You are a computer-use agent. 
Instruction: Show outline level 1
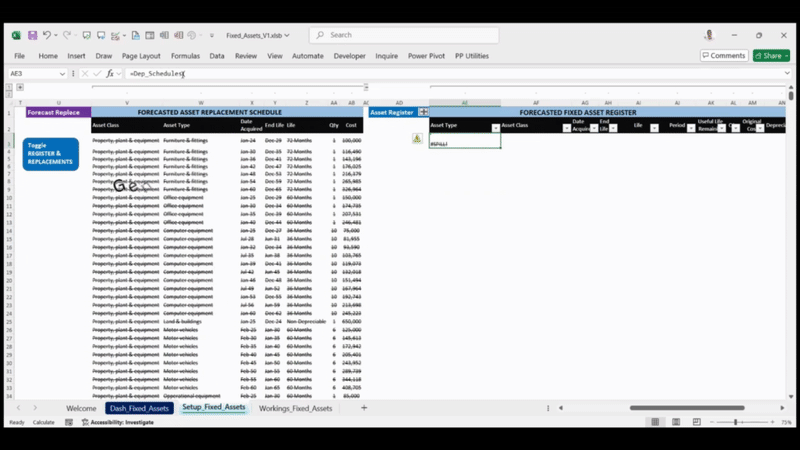[9, 87]
